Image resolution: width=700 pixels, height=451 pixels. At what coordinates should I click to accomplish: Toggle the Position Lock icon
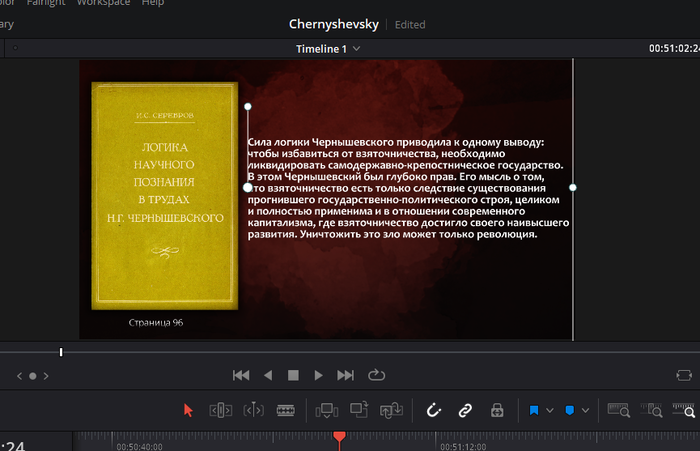click(x=497, y=410)
